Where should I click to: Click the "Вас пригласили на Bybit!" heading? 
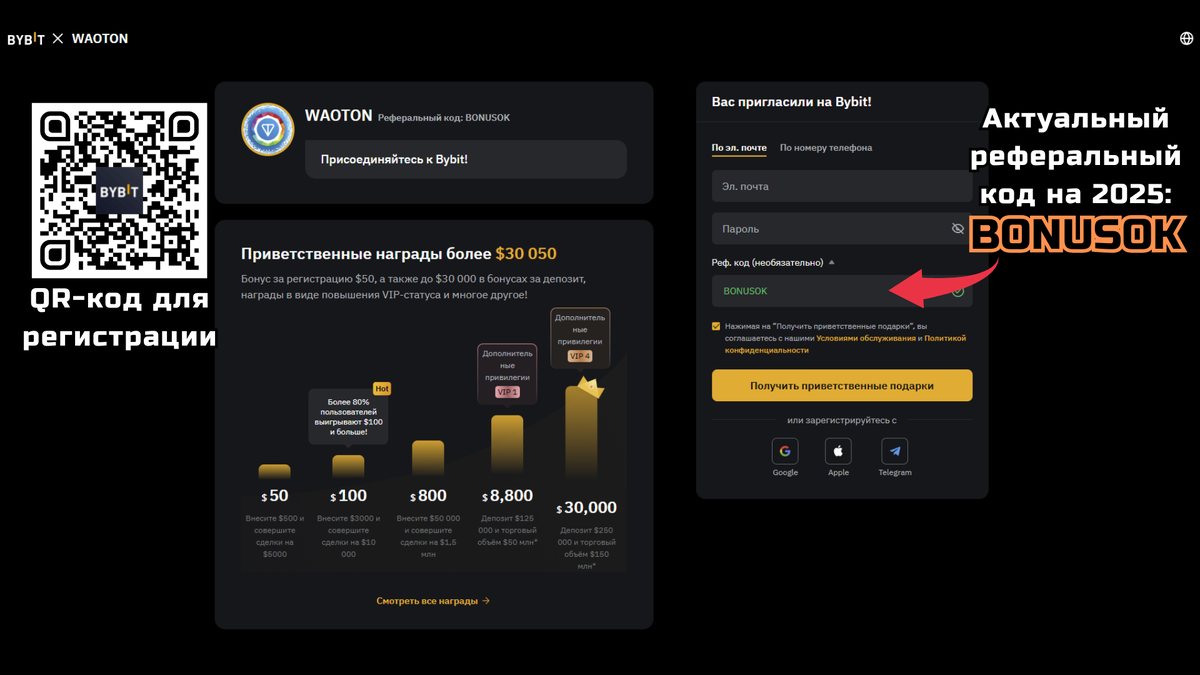[x=791, y=102]
